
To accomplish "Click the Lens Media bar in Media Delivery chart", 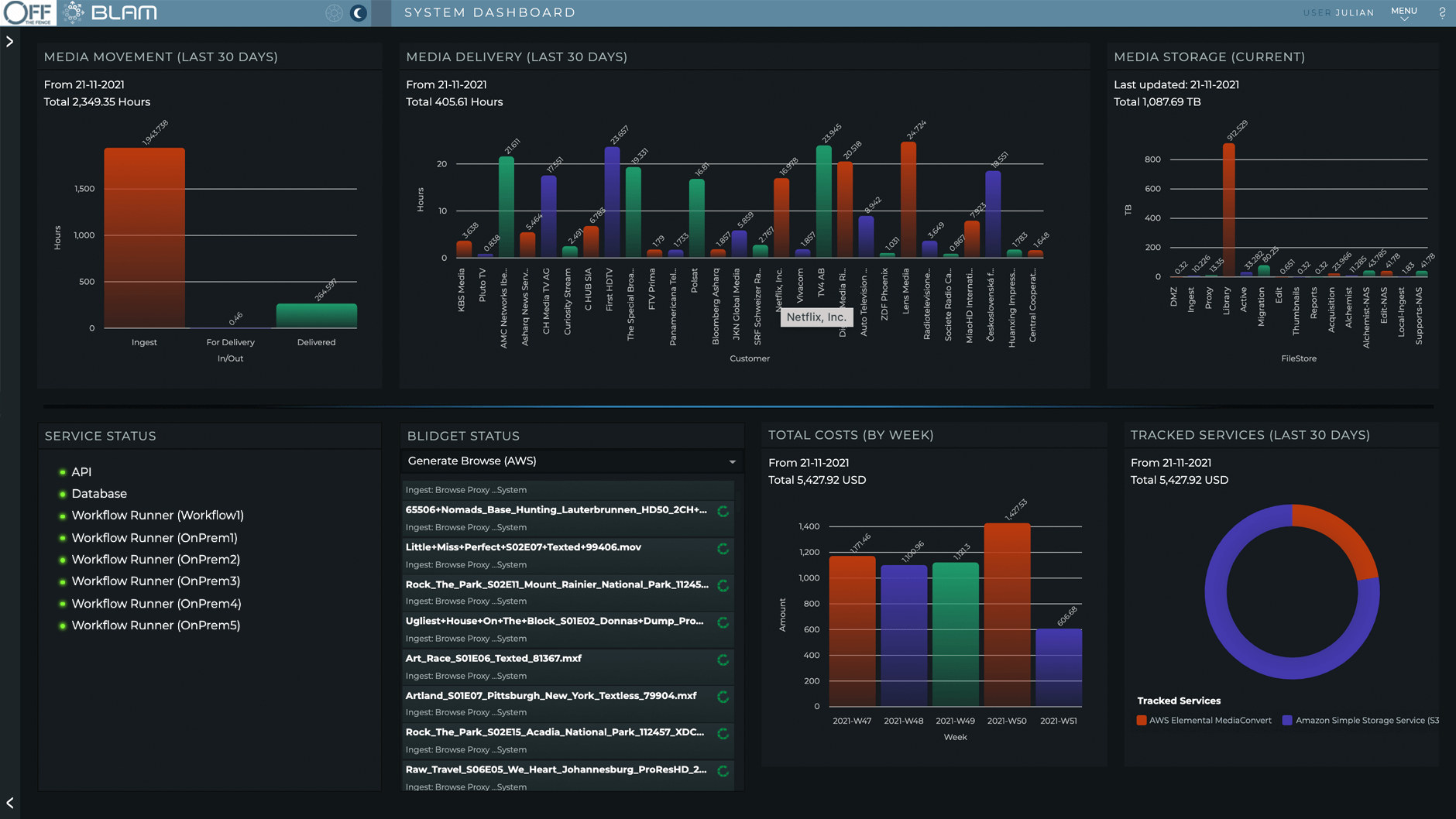I will (x=908, y=200).
